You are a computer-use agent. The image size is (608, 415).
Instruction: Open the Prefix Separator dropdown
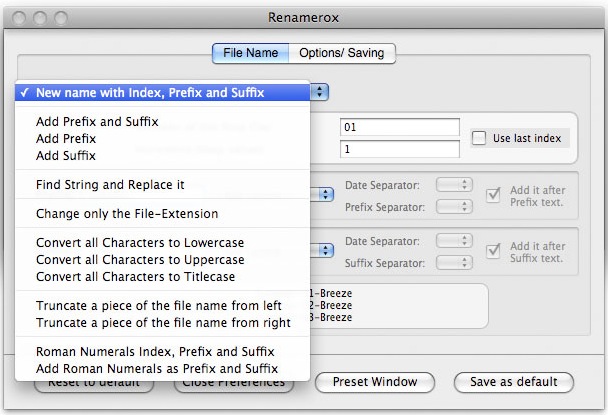point(454,207)
